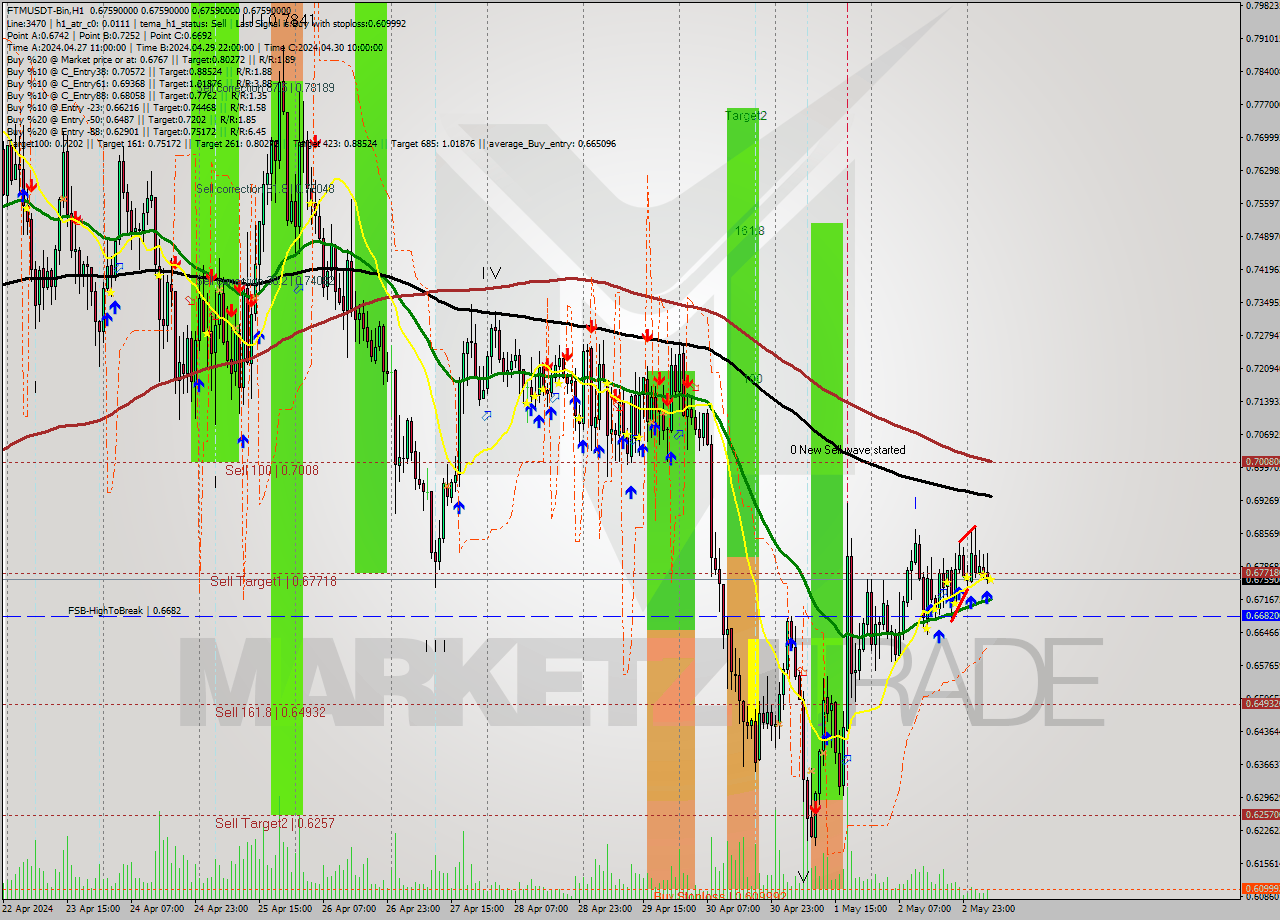
Task: Select the 'Sell Target1 | 0.67718' label
Action: (x=273, y=581)
